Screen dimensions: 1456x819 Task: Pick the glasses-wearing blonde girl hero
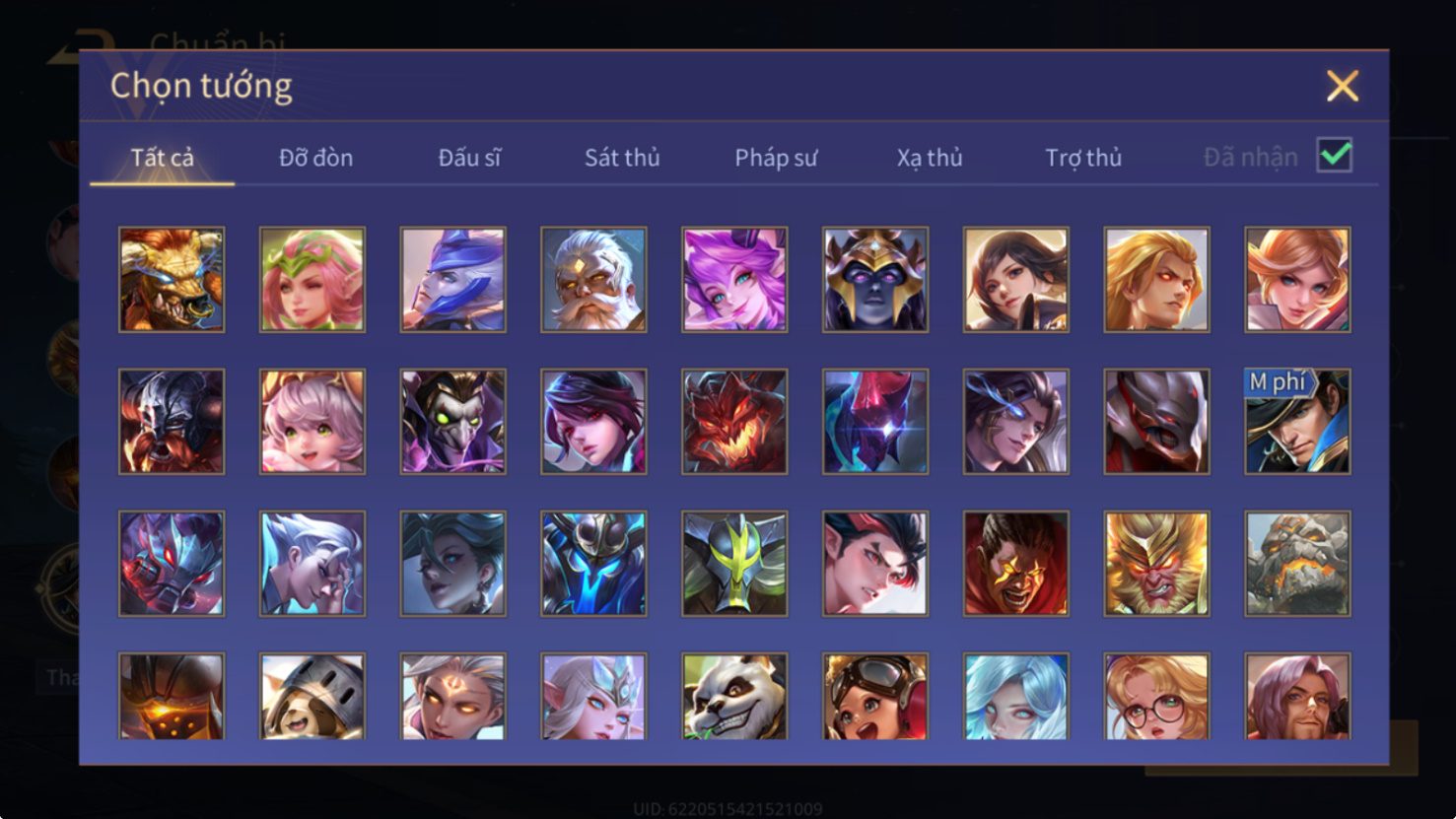1156,696
